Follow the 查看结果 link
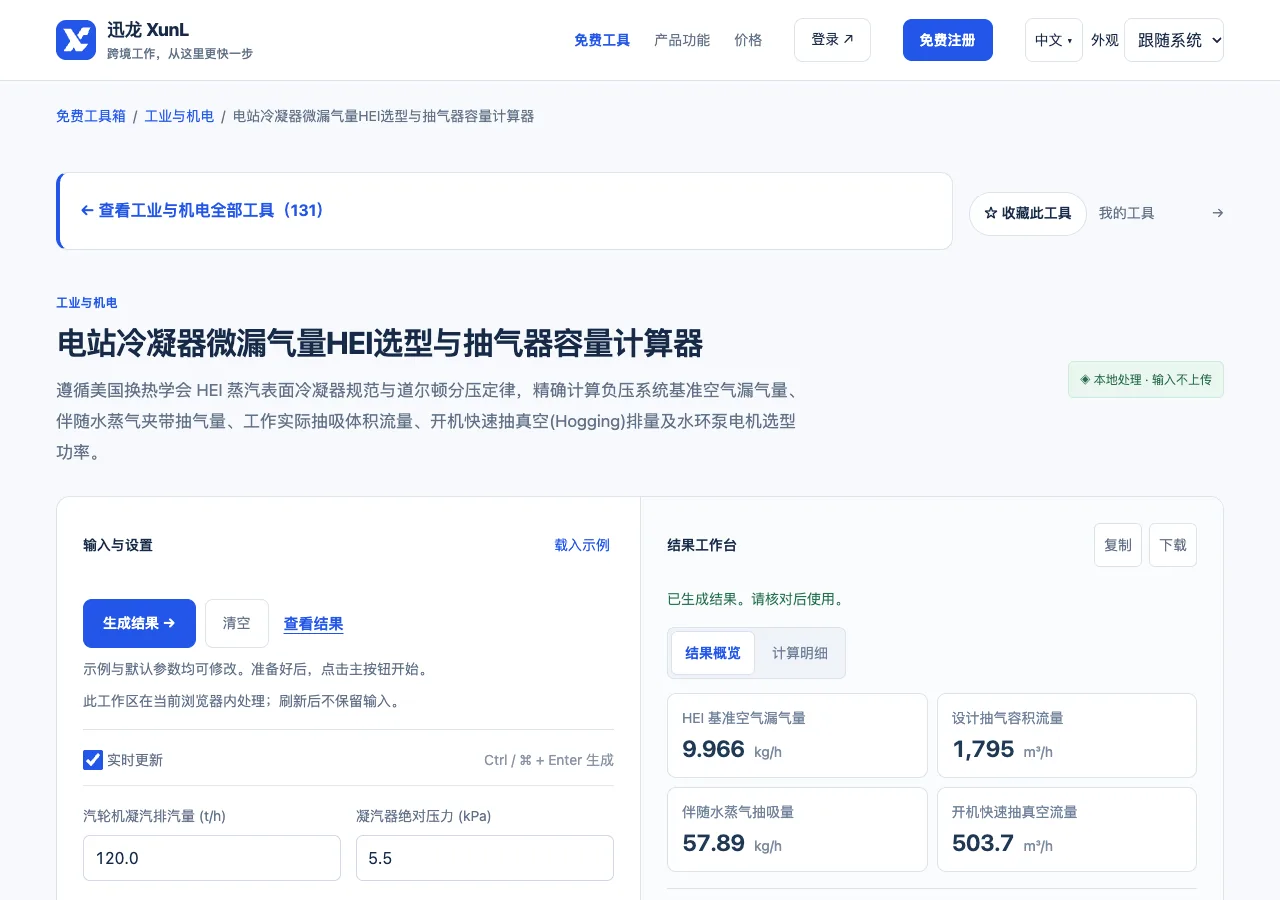Image resolution: width=1280 pixels, height=900 pixels. (x=314, y=624)
